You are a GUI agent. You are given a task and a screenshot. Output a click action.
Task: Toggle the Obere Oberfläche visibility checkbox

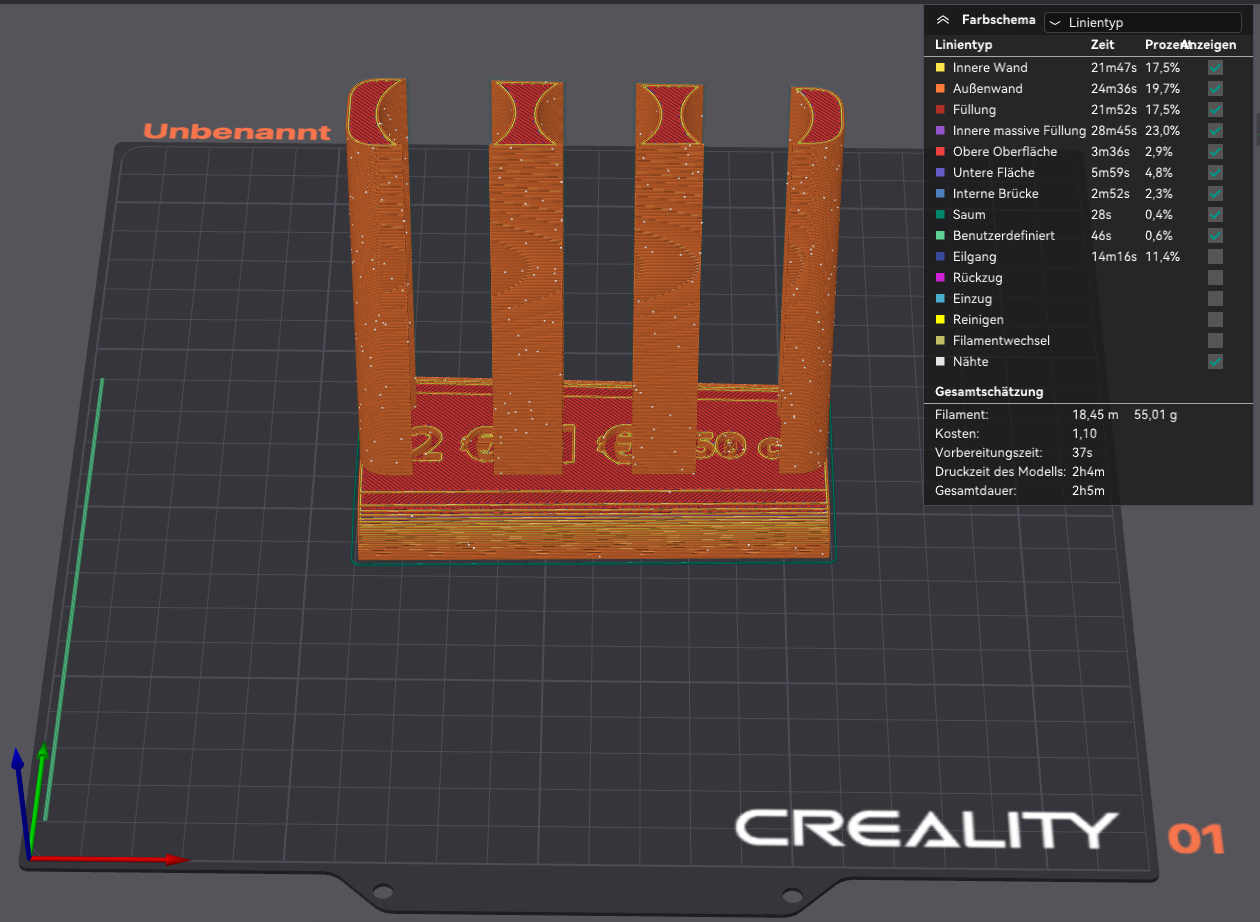pos(1215,152)
